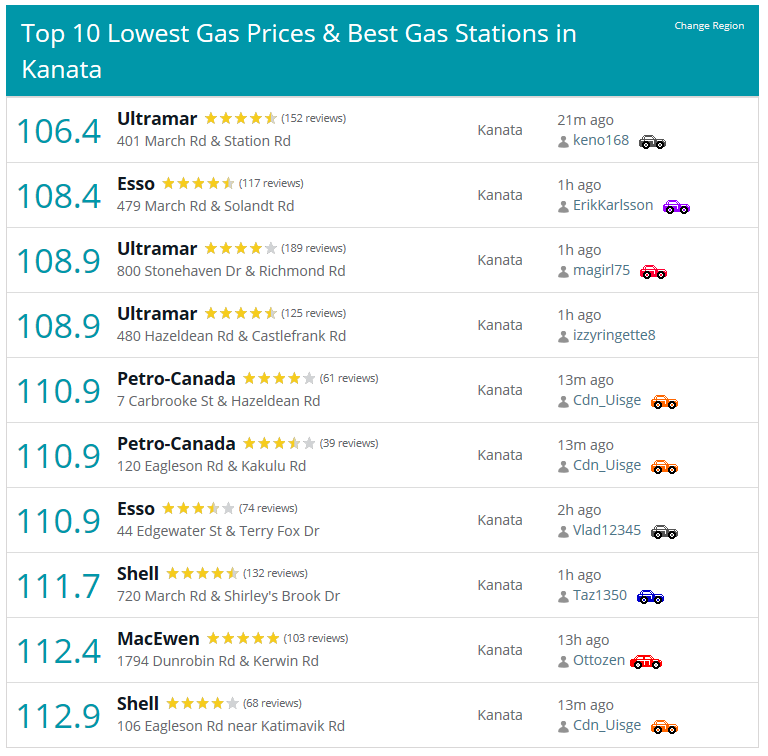Click the black car icon beside keno168
The width and height of the screenshot is (768, 756).
click(652, 142)
